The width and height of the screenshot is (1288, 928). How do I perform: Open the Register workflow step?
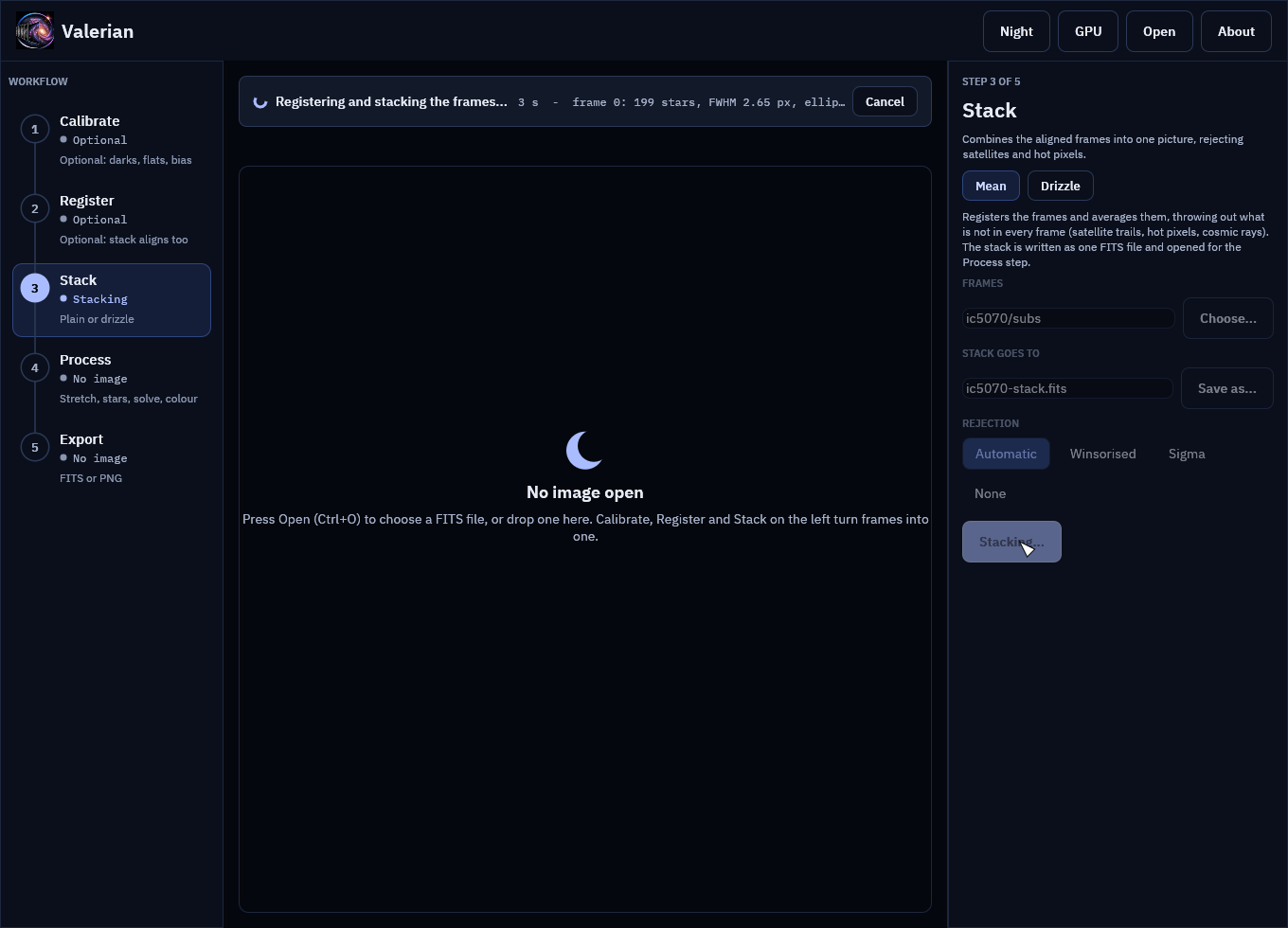[112, 221]
